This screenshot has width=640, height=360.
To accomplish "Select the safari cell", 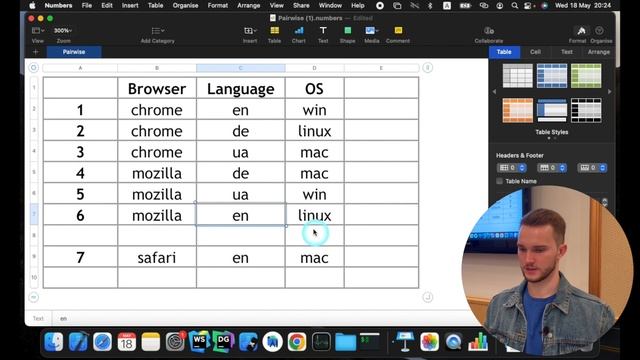I will [157, 257].
